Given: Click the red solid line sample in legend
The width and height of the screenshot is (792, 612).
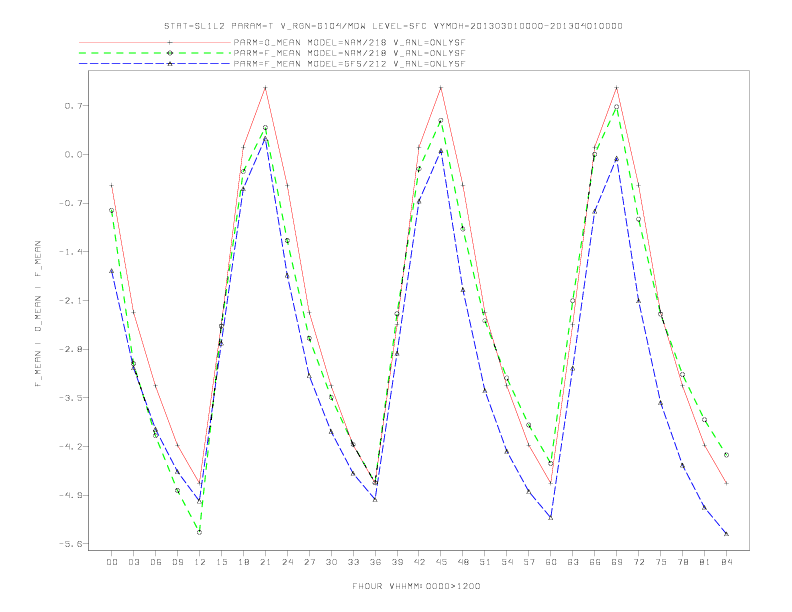Looking at the screenshot, I should [155, 42].
